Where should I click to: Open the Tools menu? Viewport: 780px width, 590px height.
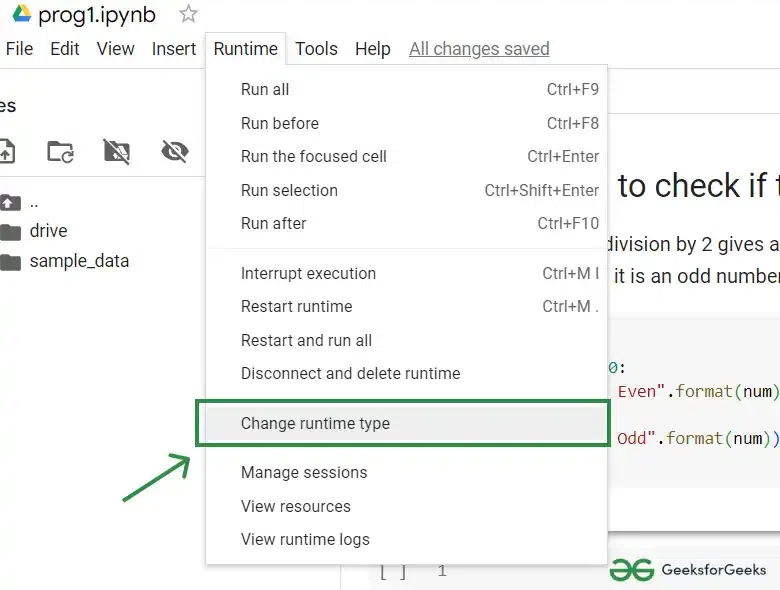(316, 48)
